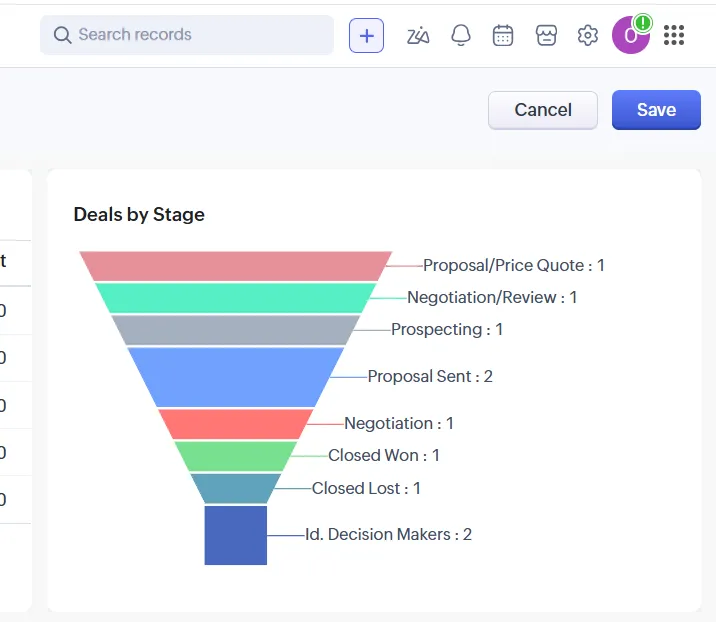Click the magnifier icon in search bar
This screenshot has width=716, height=622.
coord(62,35)
